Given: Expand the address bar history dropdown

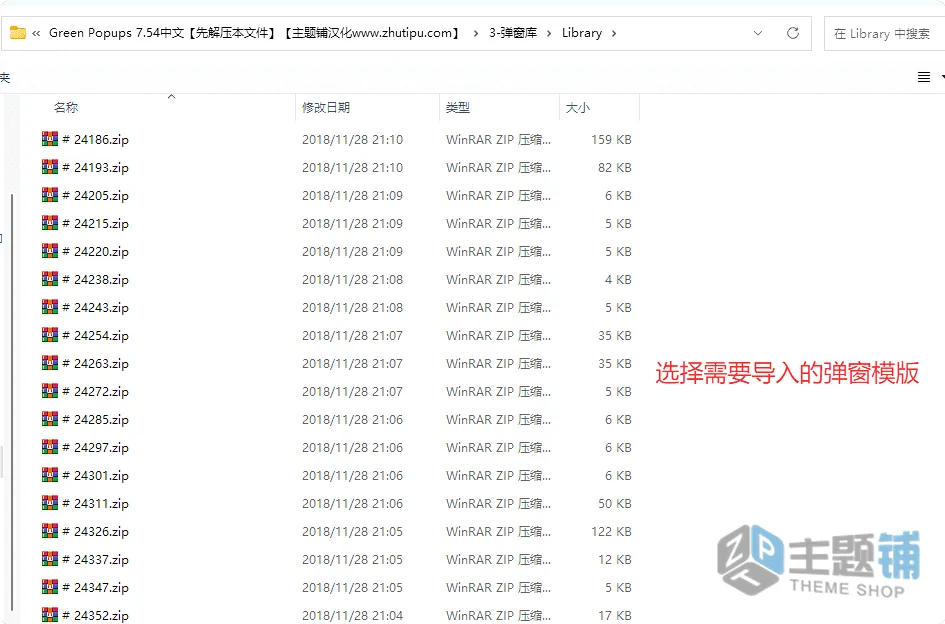Looking at the screenshot, I should (758, 33).
